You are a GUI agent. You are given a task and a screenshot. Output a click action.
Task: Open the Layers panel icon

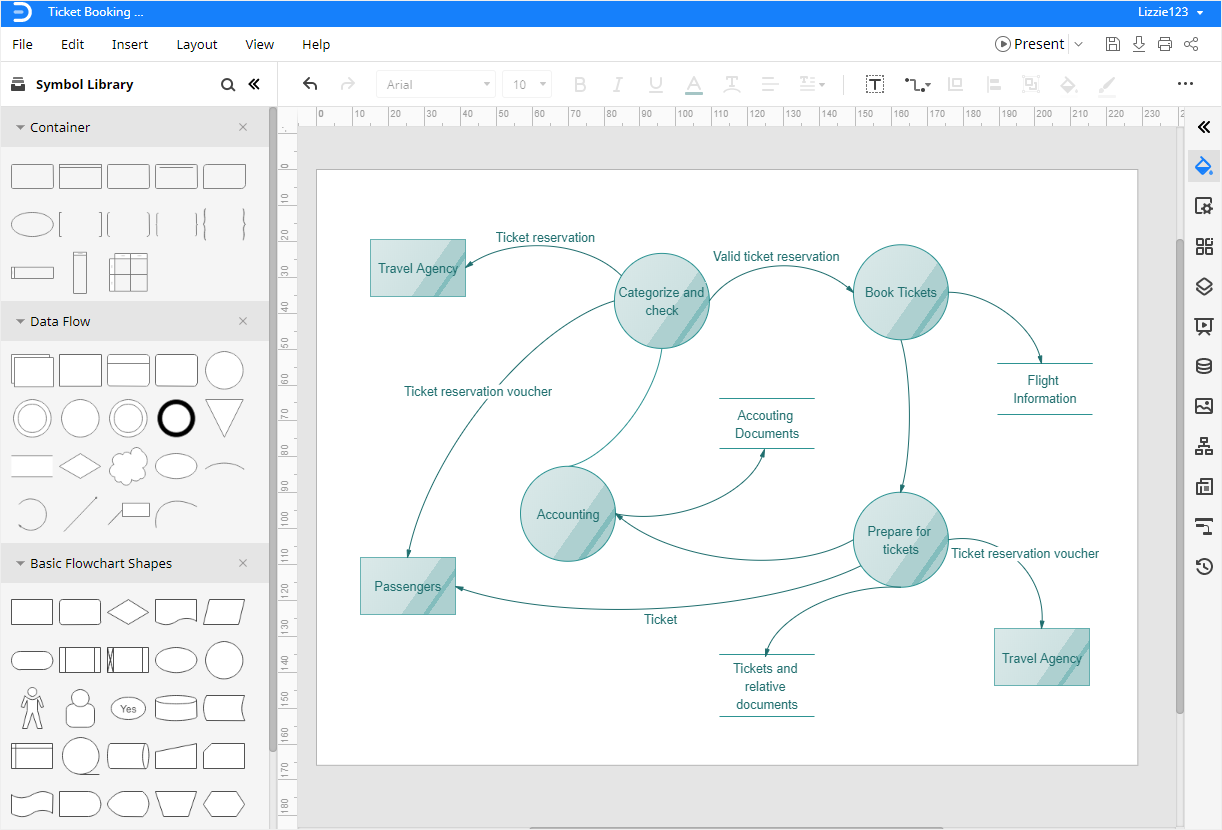pos(1204,287)
